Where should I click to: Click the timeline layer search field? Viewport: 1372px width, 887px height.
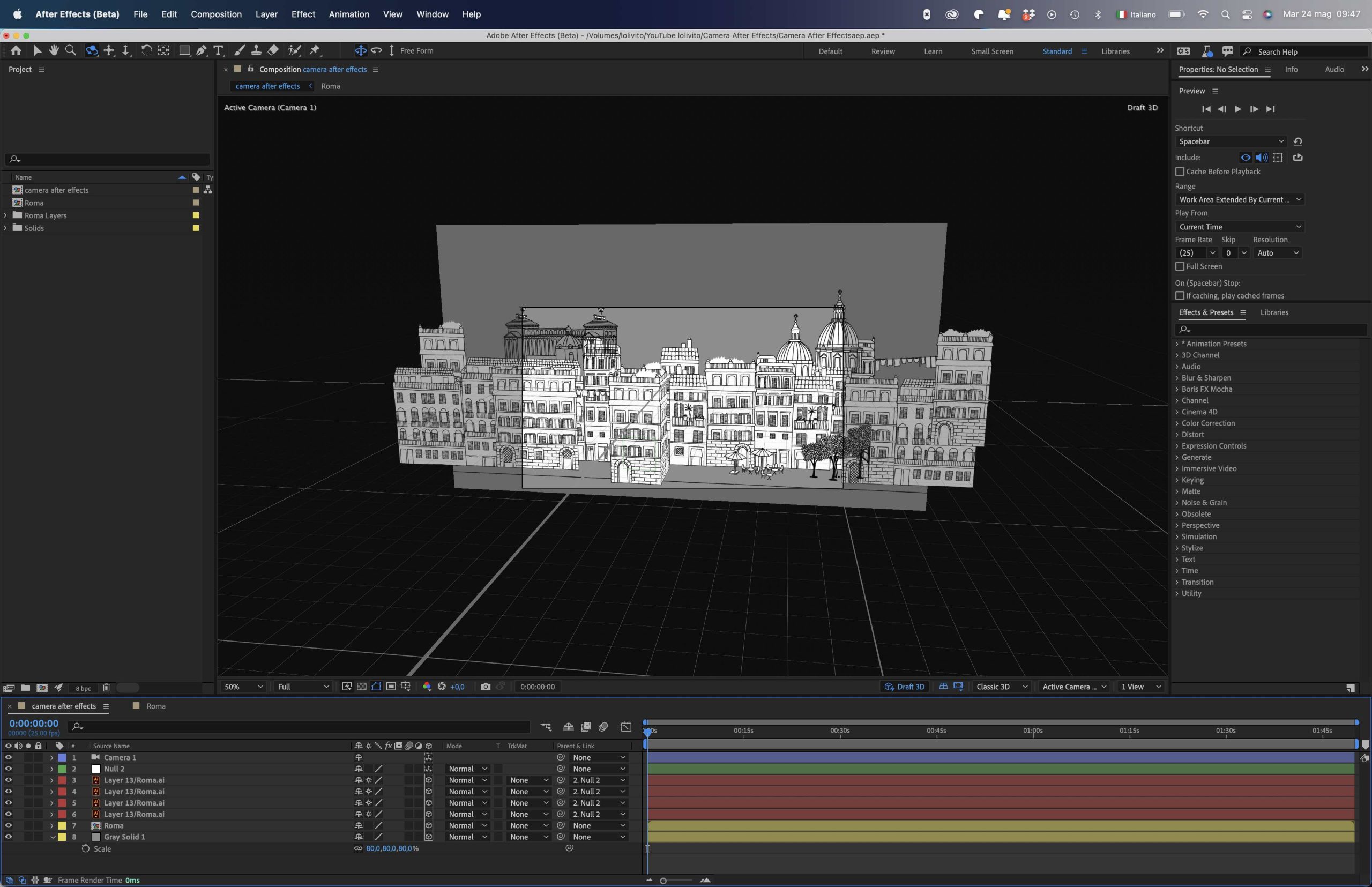[300, 727]
